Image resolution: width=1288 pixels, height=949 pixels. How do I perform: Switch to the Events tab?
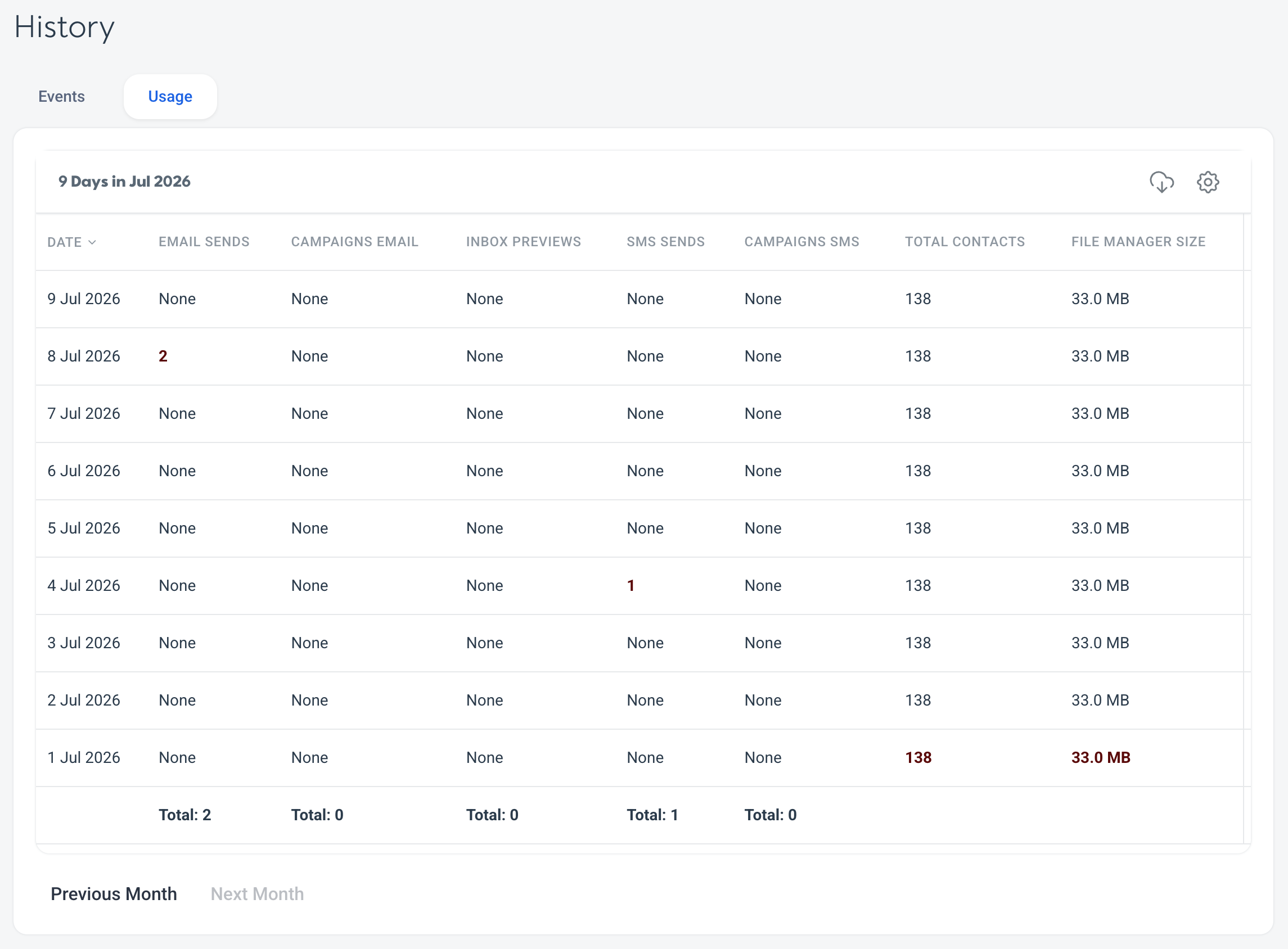(x=61, y=97)
